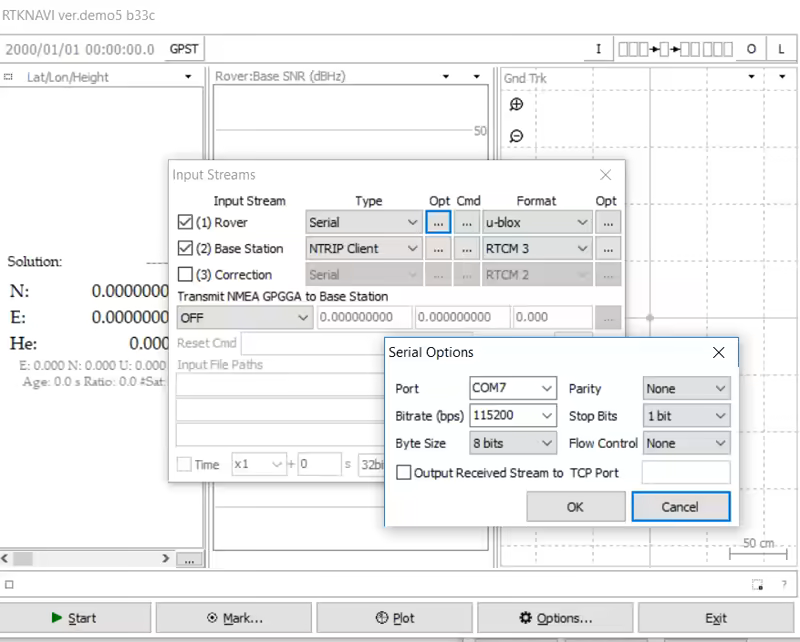
Task: Check Output Received Stream to TCP Port
Action: click(x=404, y=473)
